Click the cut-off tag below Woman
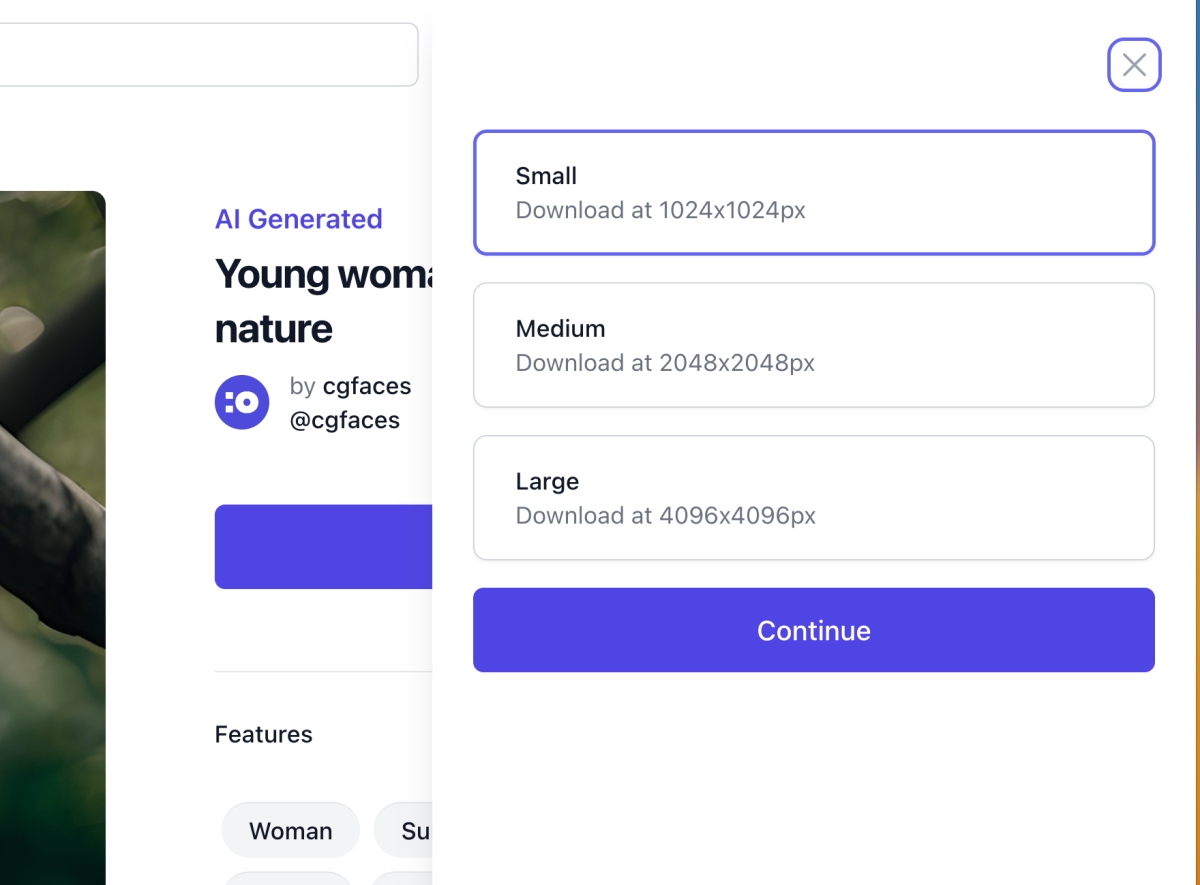Viewport: 1200px width, 885px height. (x=288, y=878)
